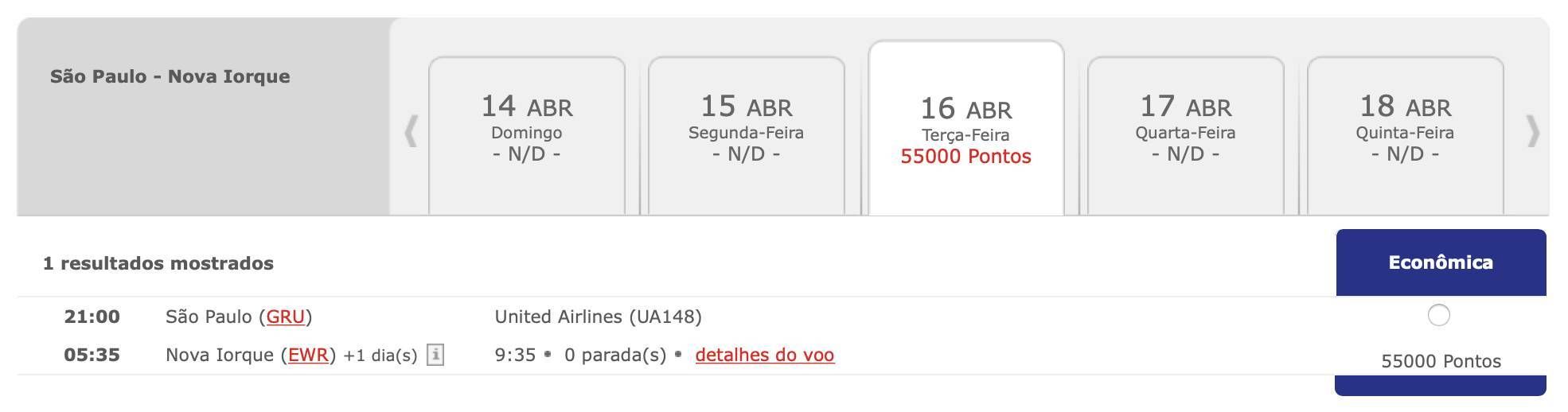
Task: Show earlier dates with the left arrow
Action: (x=412, y=131)
